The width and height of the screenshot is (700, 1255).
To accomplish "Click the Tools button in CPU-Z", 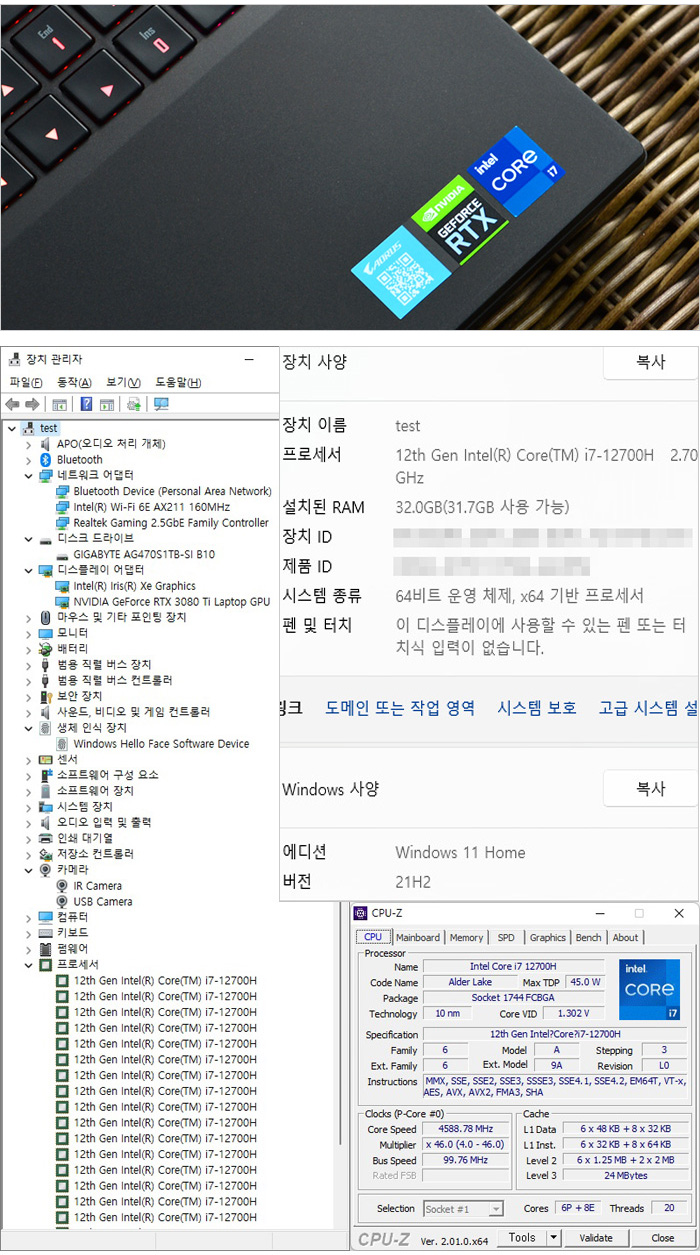I will (x=521, y=1238).
